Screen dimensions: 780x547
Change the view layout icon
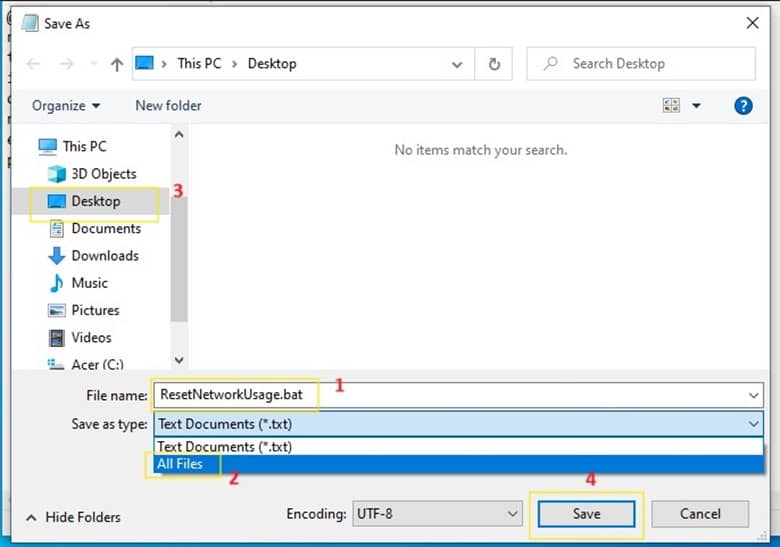tap(671, 105)
